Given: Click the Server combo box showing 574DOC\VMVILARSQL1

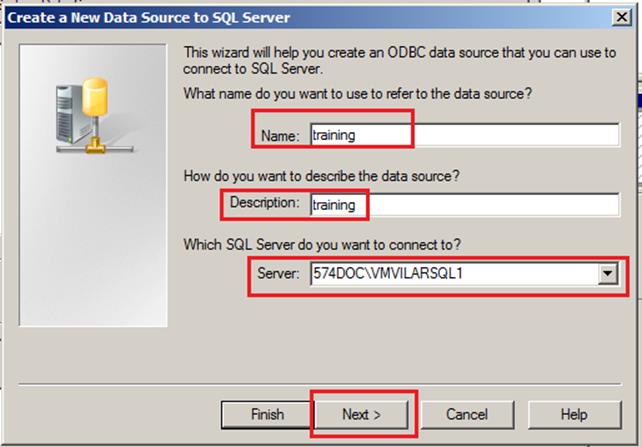Looking at the screenshot, I should pos(464,273).
